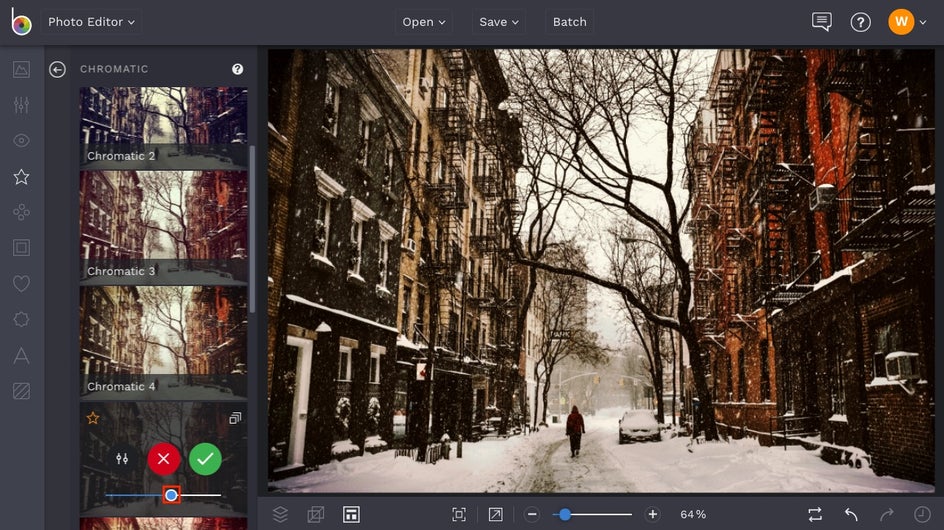Undo the last action

click(851, 514)
